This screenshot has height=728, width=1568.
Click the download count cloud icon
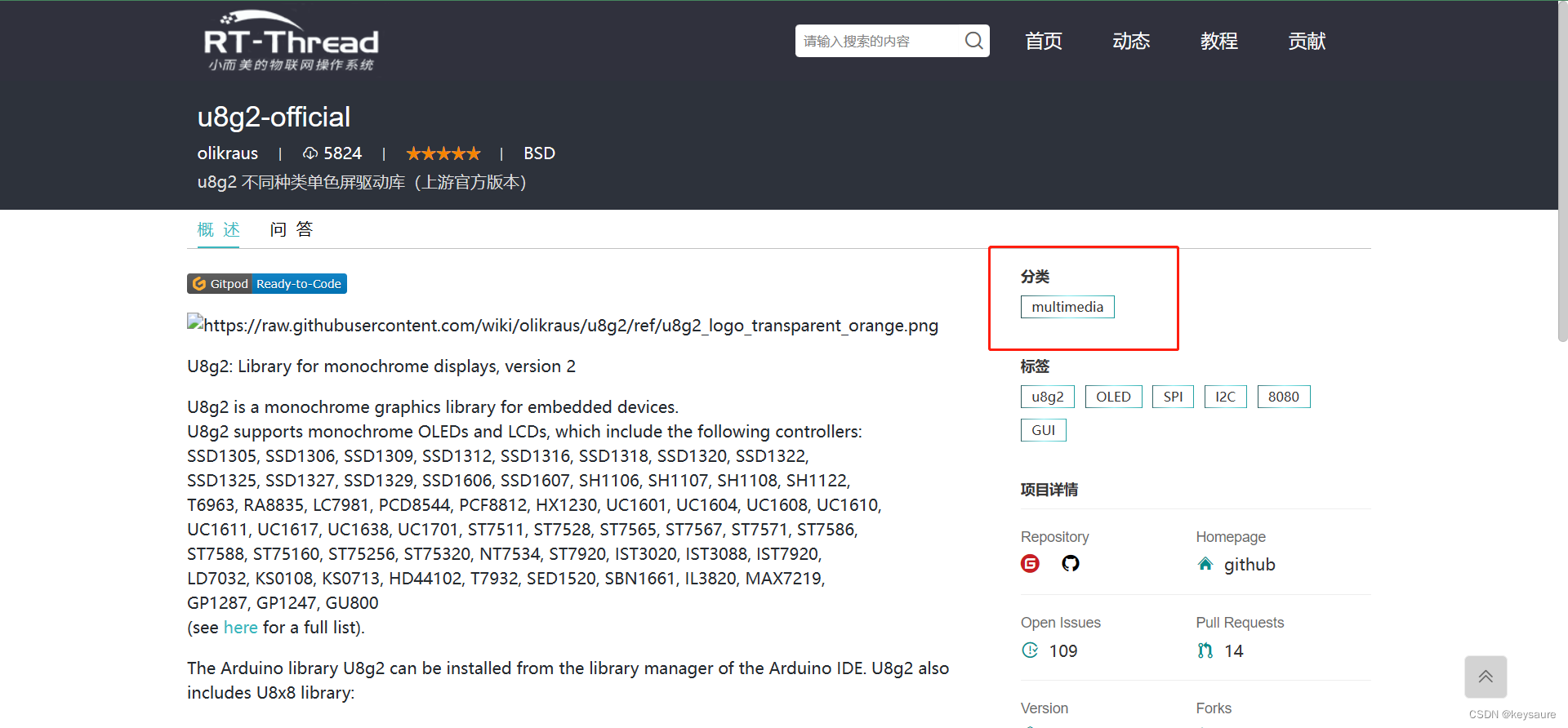(x=310, y=153)
